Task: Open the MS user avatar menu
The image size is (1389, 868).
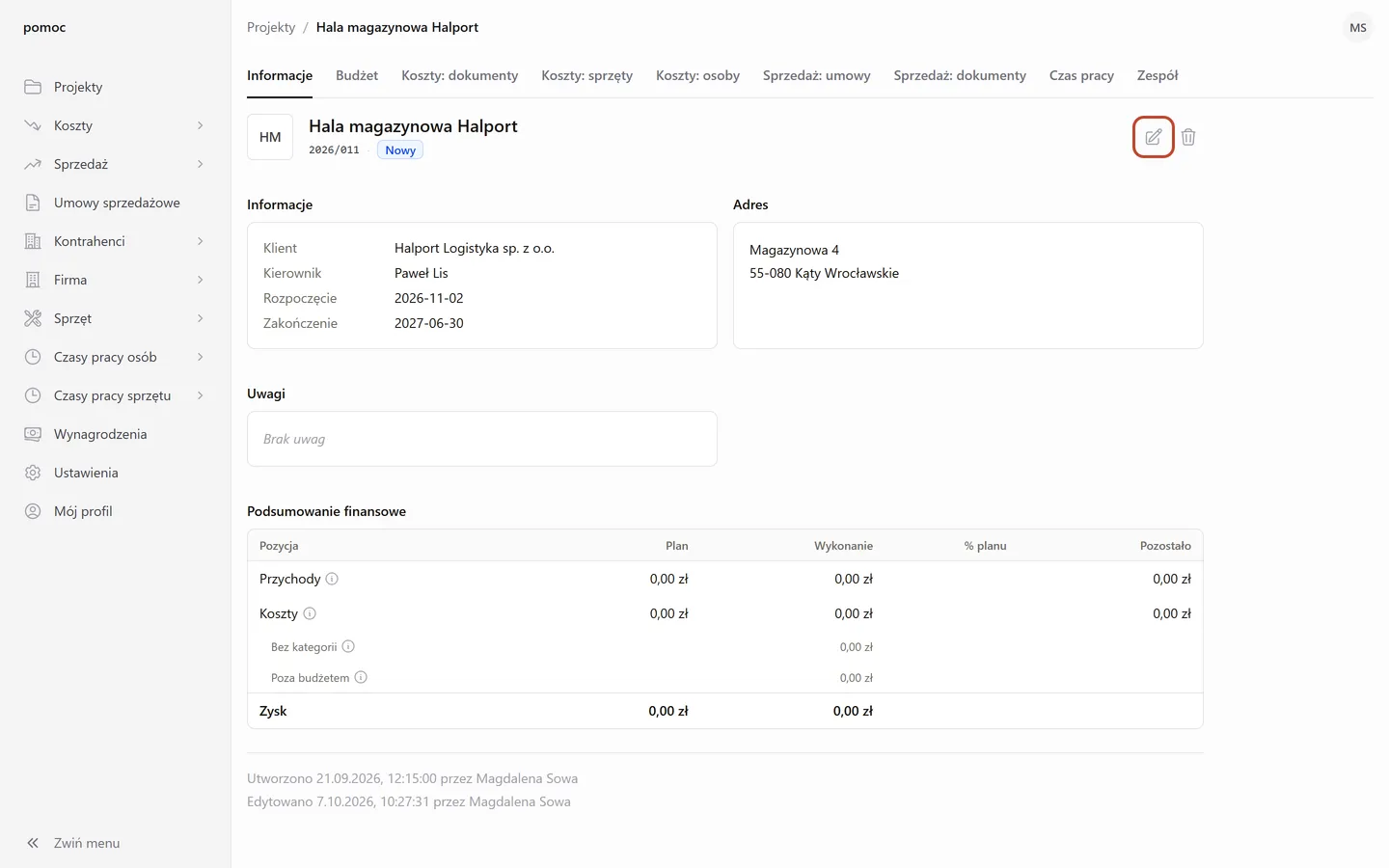Action: [x=1358, y=27]
